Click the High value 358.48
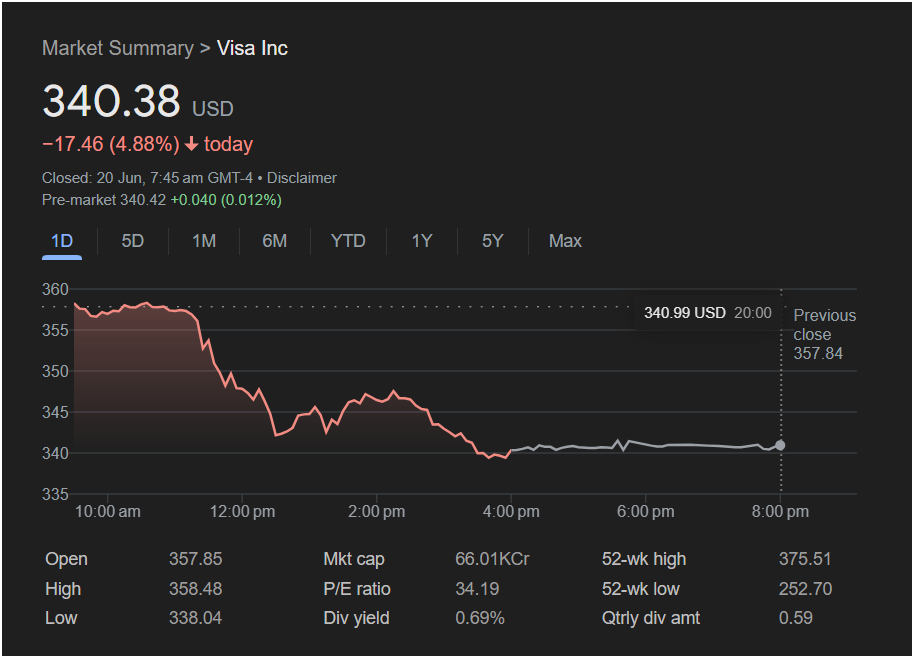The height and width of the screenshot is (658, 914). coord(195,589)
